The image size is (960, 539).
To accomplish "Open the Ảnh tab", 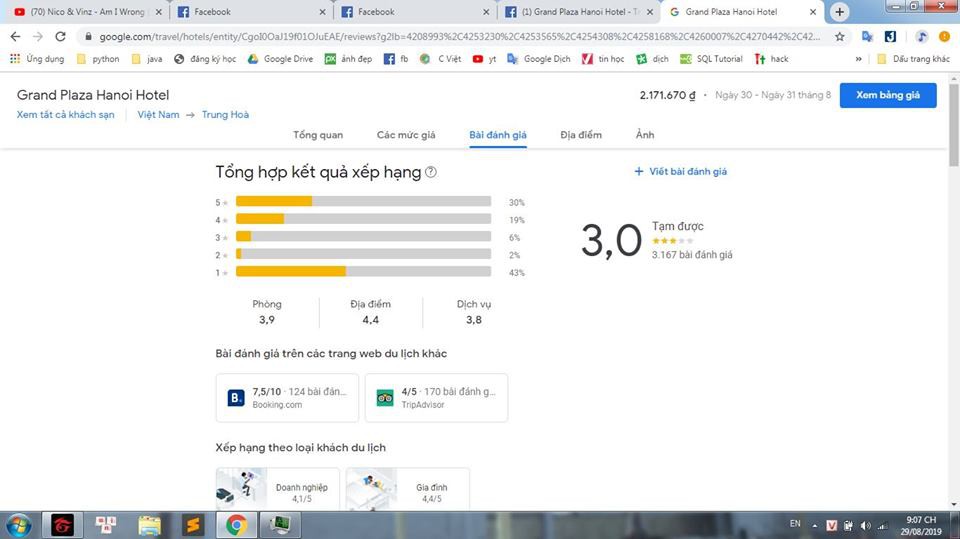I will click(x=645, y=135).
